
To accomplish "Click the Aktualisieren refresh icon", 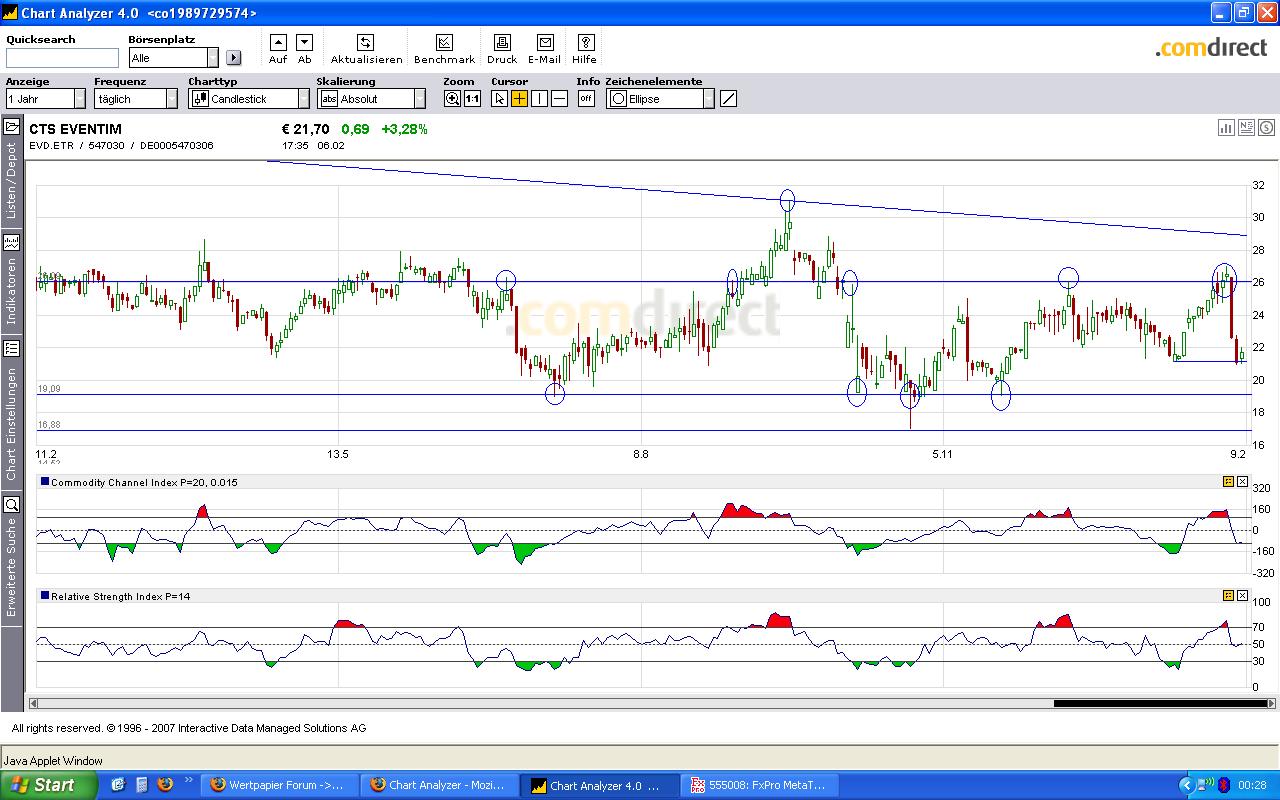I will [x=366, y=43].
